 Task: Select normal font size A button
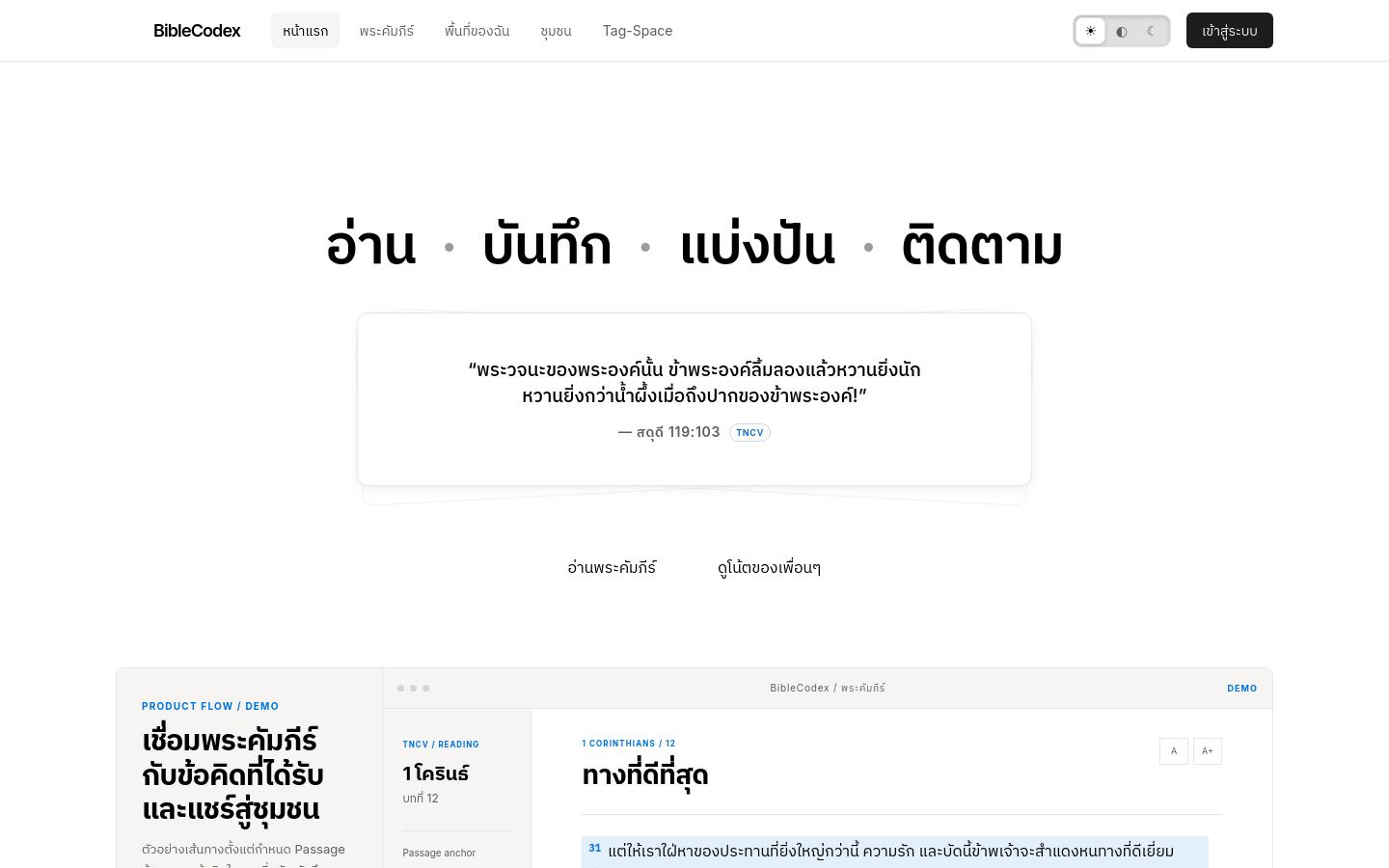point(1174,751)
